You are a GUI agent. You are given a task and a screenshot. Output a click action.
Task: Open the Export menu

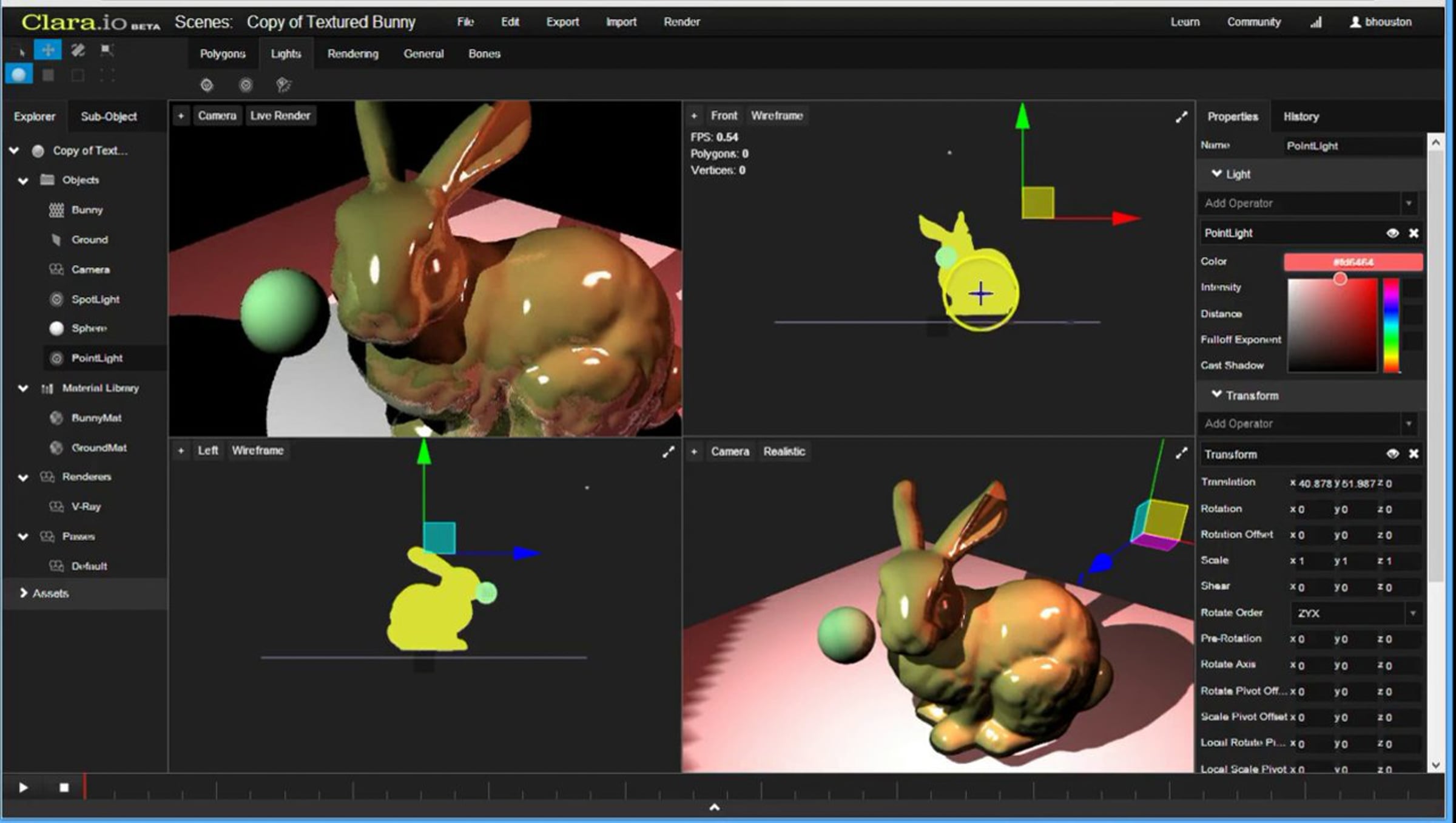tap(562, 22)
